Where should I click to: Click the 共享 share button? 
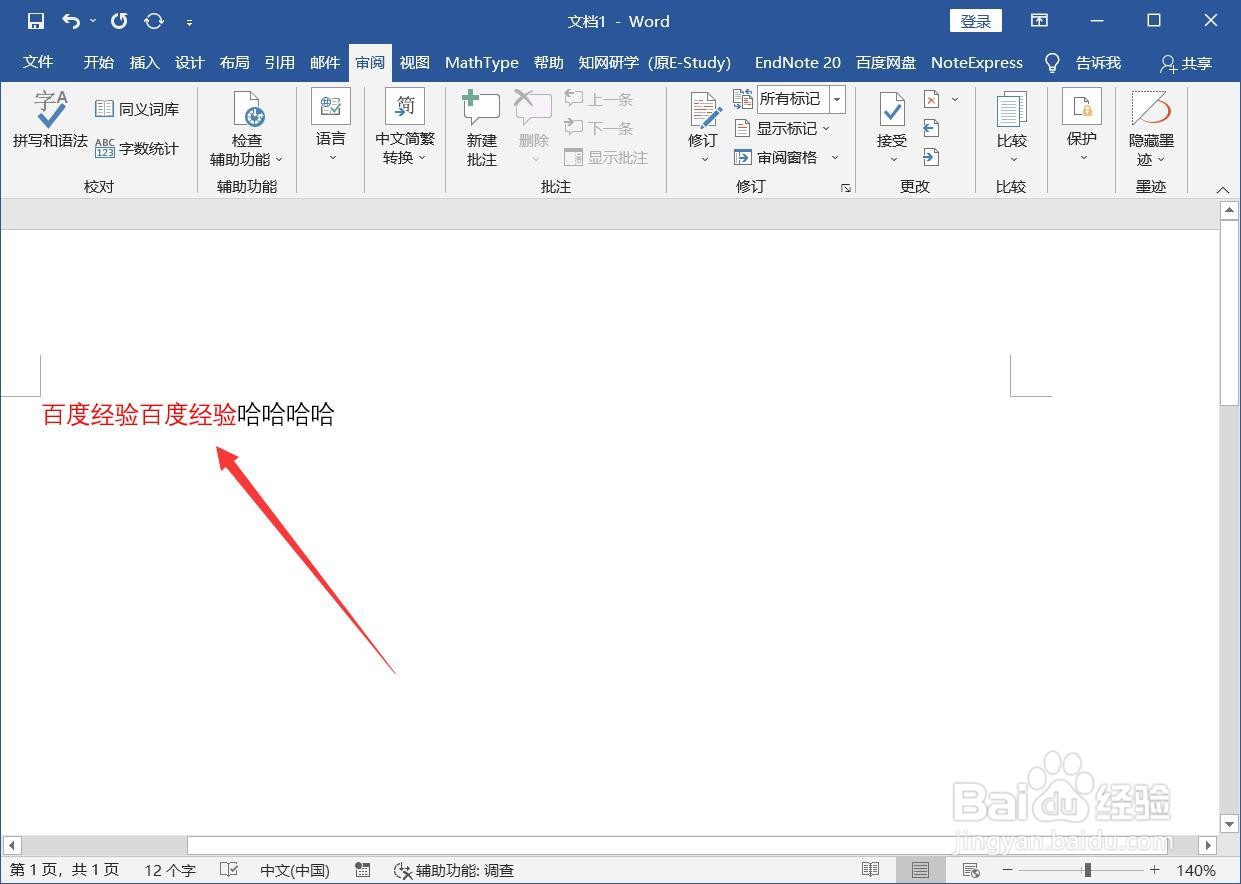1186,63
